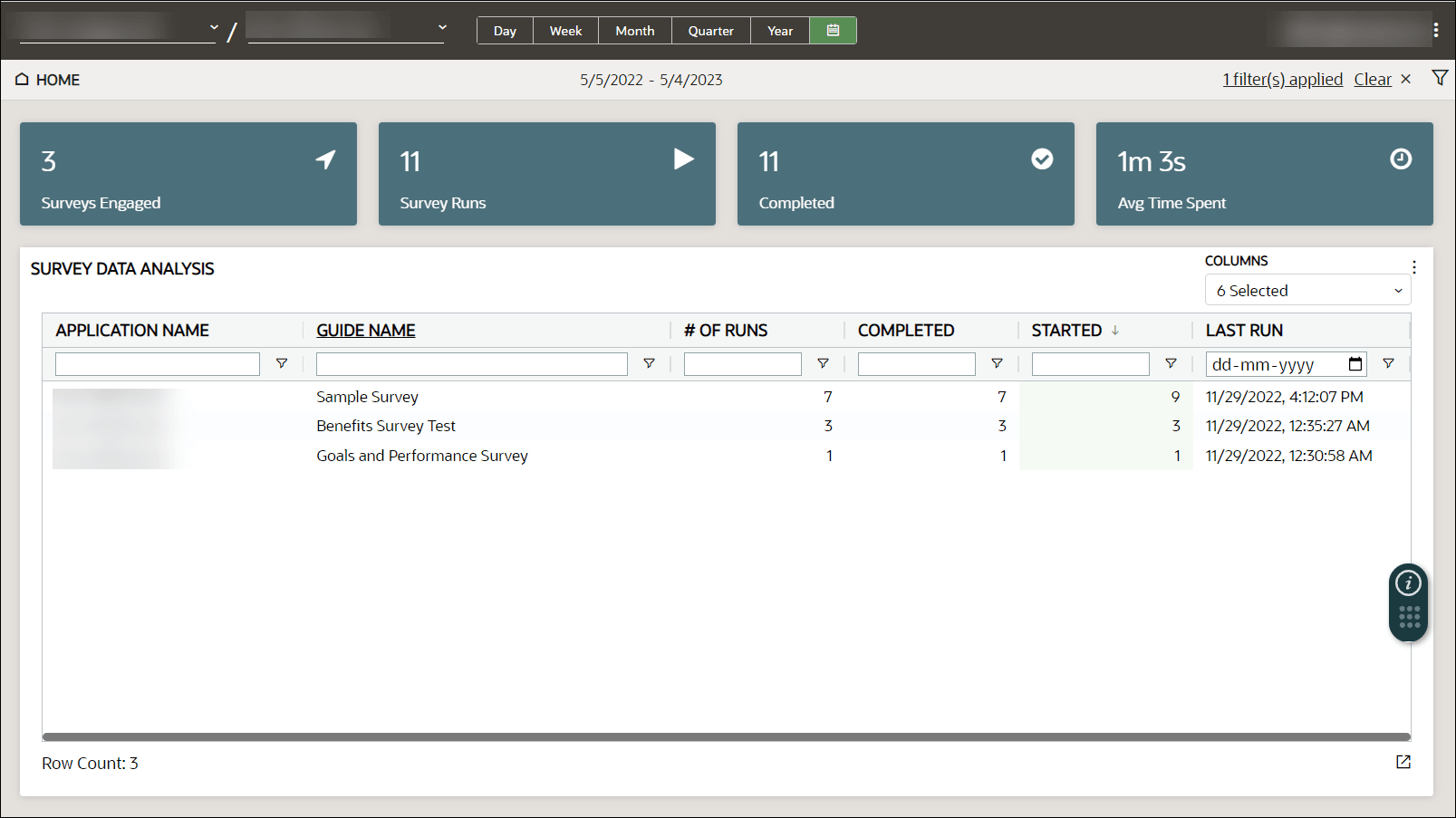Open the Columns 6 Selected dropdown
1456x818 pixels.
point(1307,291)
